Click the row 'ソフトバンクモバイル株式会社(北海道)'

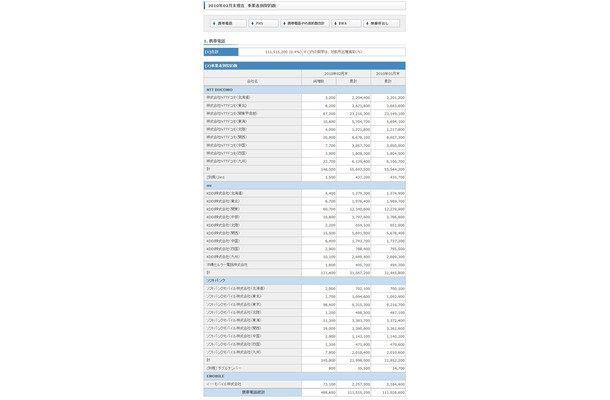click(305, 289)
